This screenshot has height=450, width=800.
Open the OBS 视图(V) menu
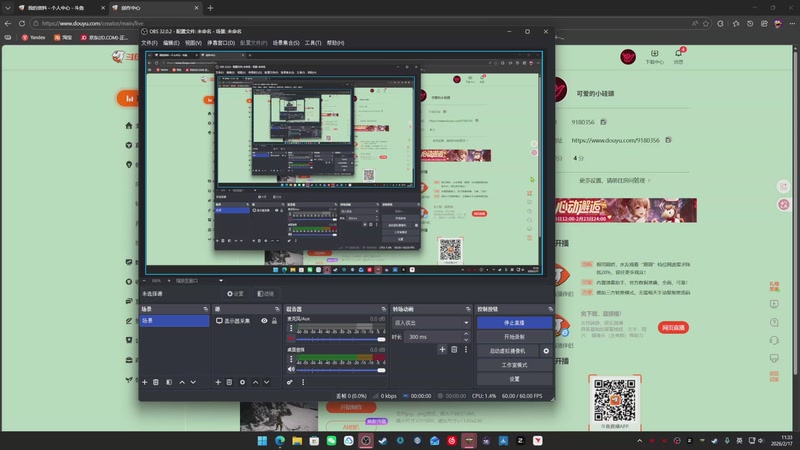point(193,43)
